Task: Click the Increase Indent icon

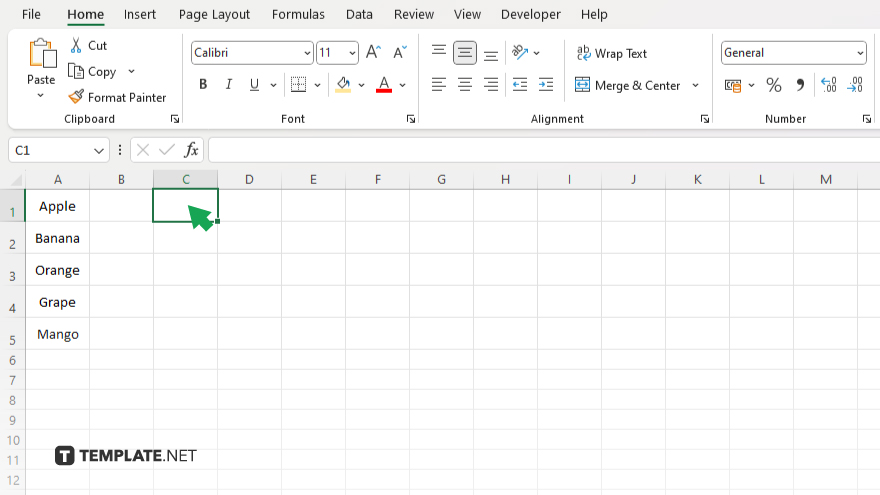Action: tap(545, 85)
